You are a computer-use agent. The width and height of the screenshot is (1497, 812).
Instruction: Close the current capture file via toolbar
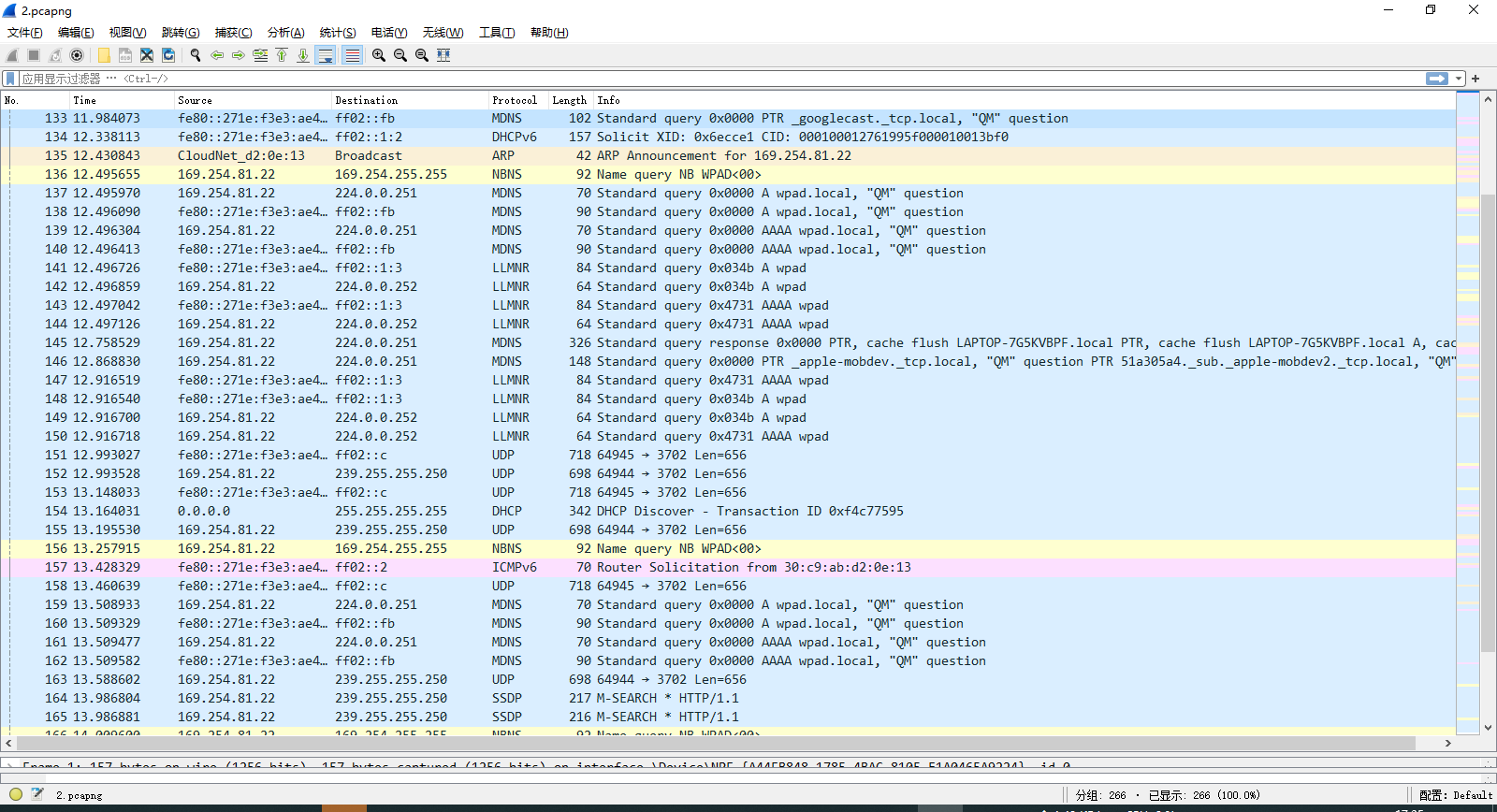click(147, 55)
